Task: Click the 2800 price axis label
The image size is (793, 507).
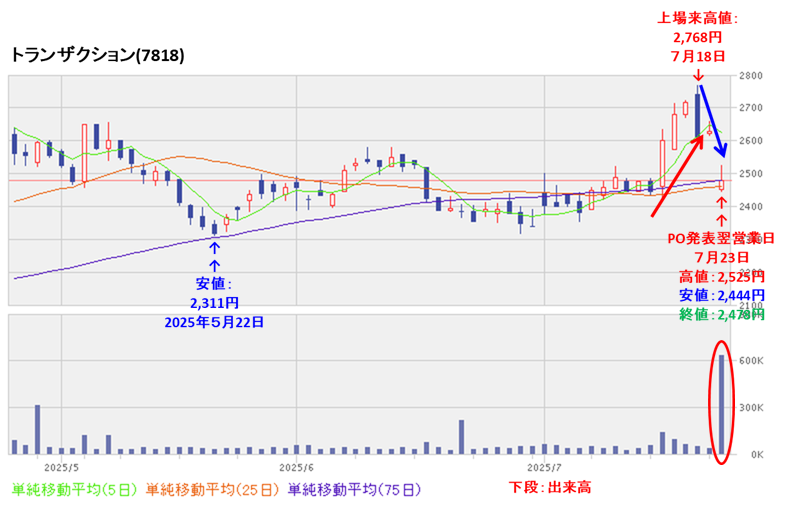Action: (x=751, y=76)
